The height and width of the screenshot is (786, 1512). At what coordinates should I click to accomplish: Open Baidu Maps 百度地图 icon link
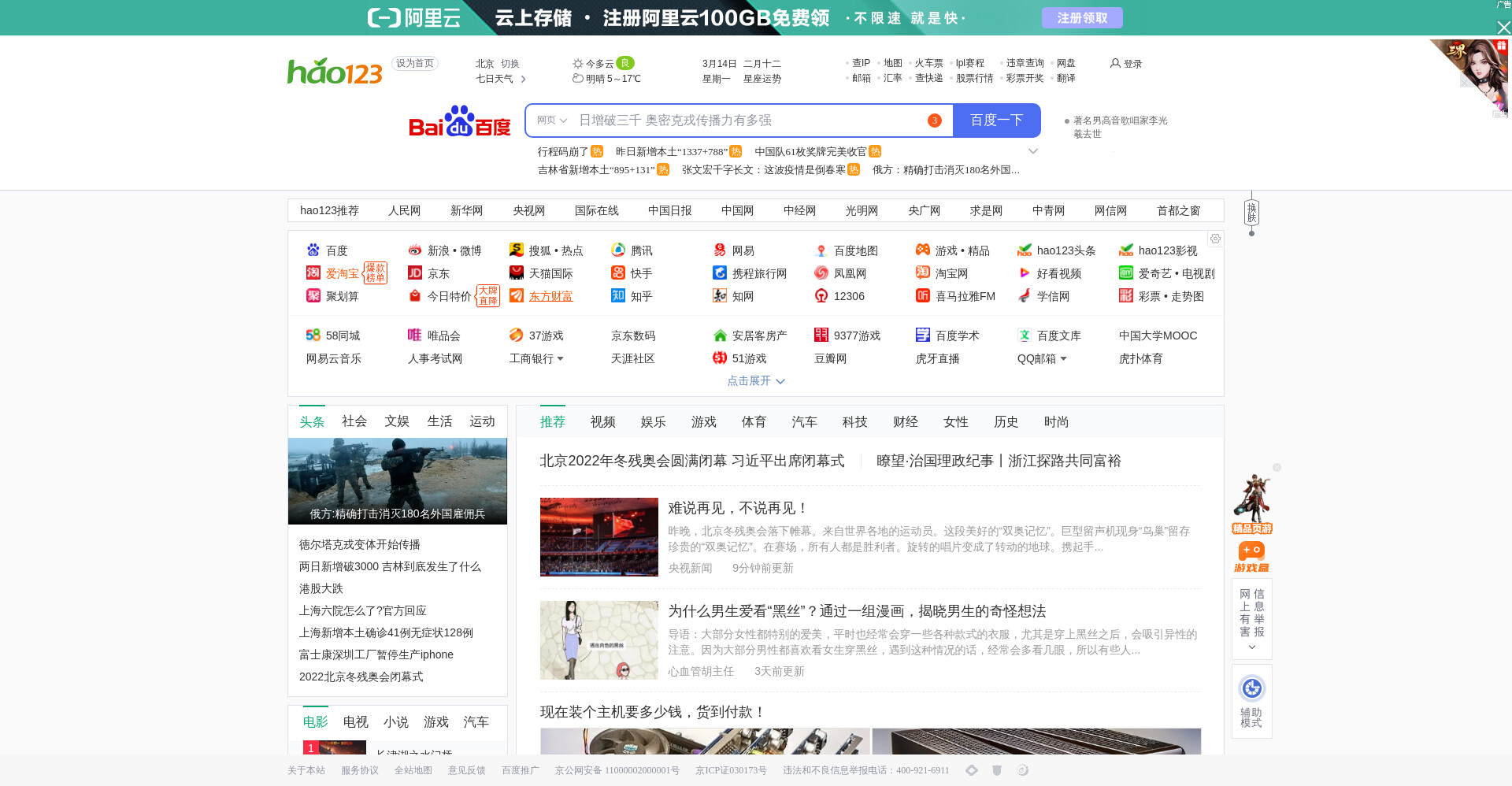tap(821, 250)
